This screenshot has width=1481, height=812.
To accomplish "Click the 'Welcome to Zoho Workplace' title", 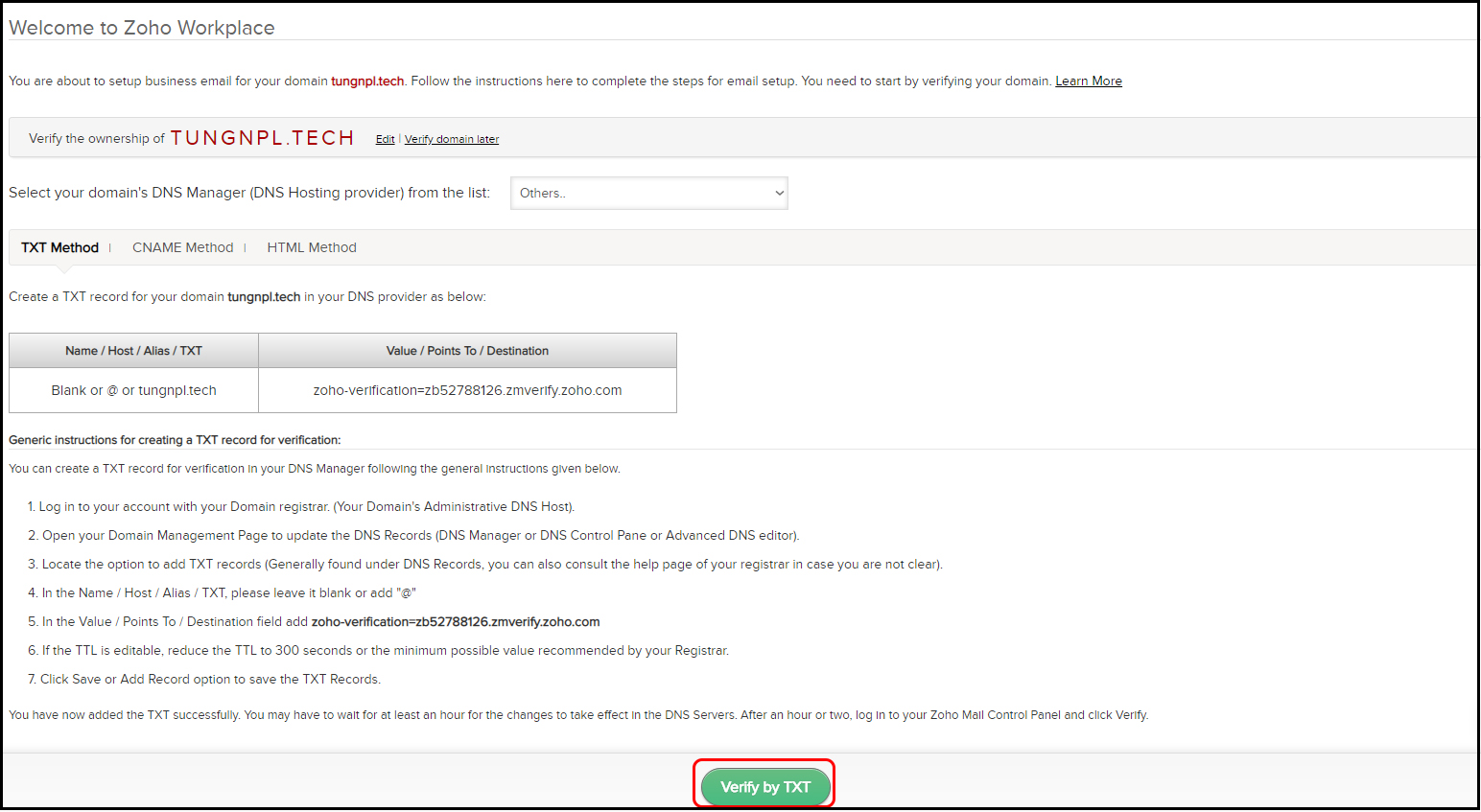I will pos(142,28).
